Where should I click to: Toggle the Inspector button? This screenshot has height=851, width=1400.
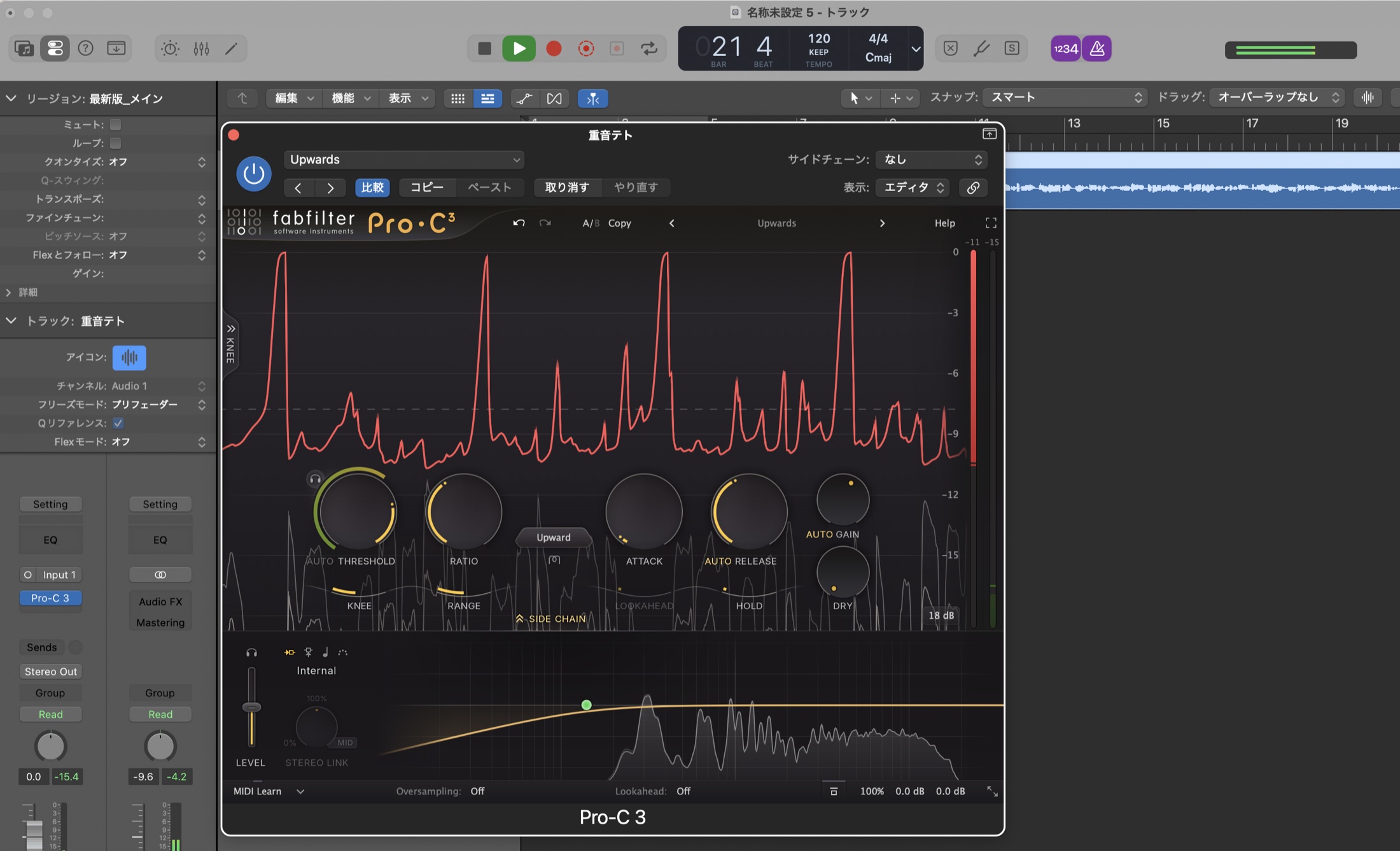[55, 48]
